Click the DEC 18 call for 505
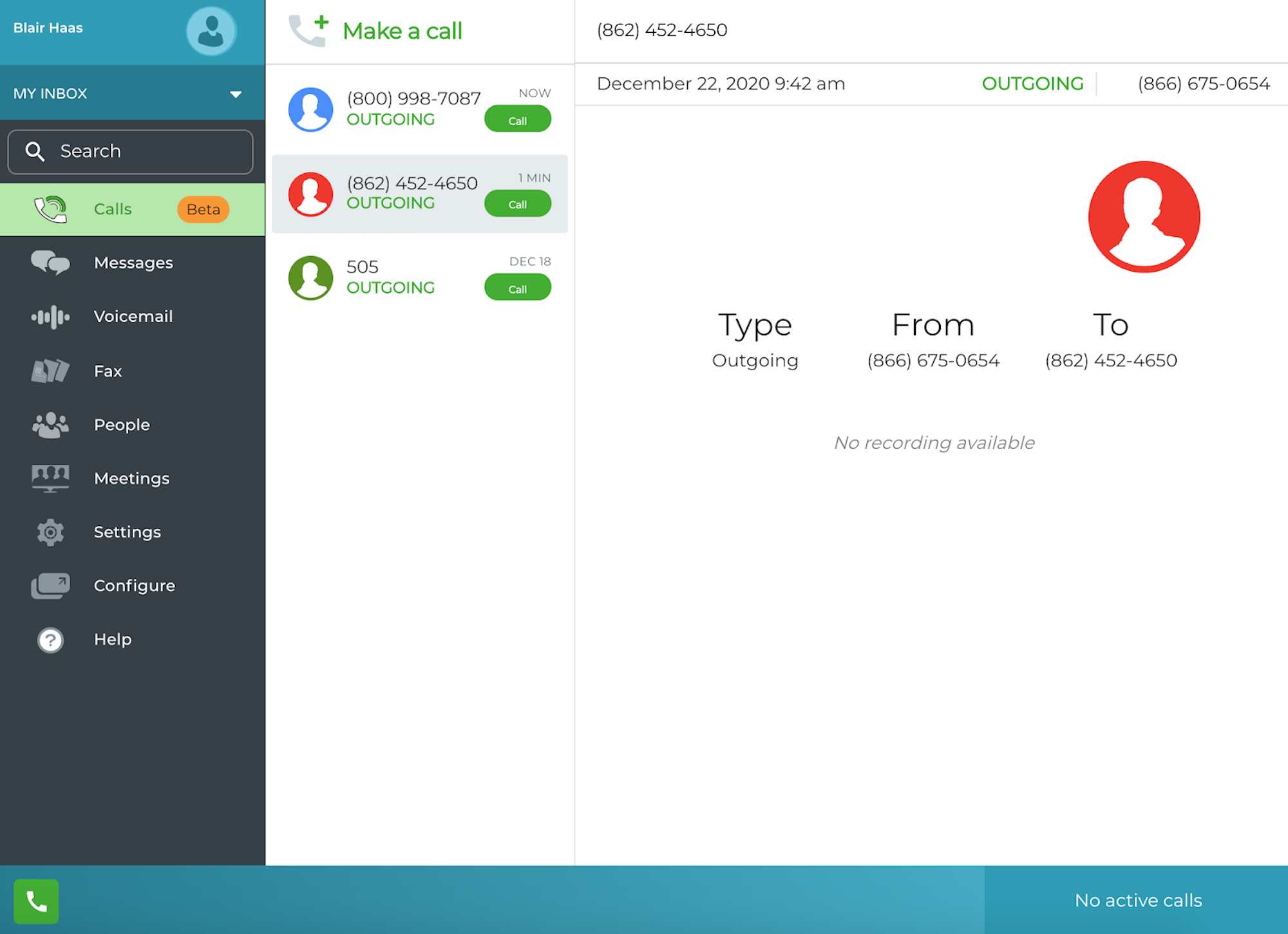This screenshot has width=1288, height=934. click(420, 276)
